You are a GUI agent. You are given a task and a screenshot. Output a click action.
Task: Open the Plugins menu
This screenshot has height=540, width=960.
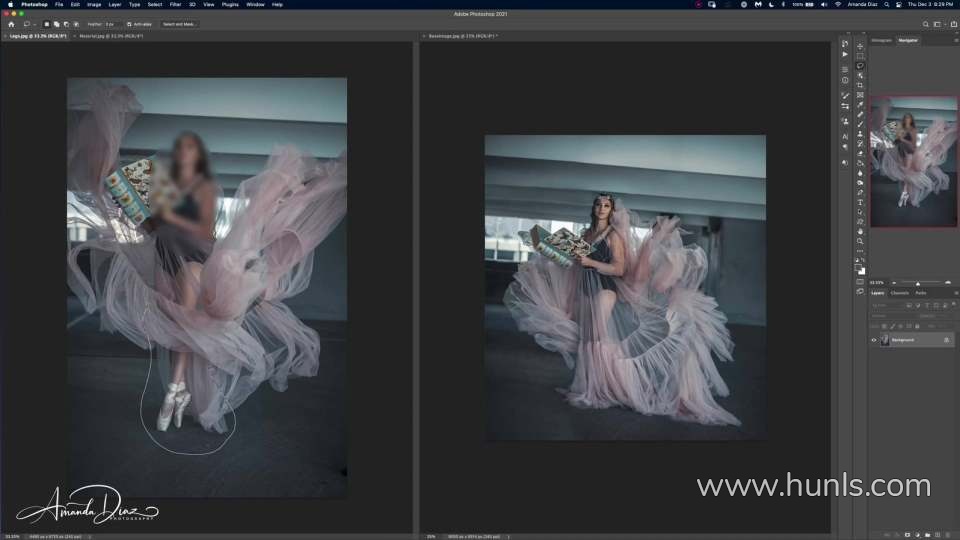coord(230,4)
